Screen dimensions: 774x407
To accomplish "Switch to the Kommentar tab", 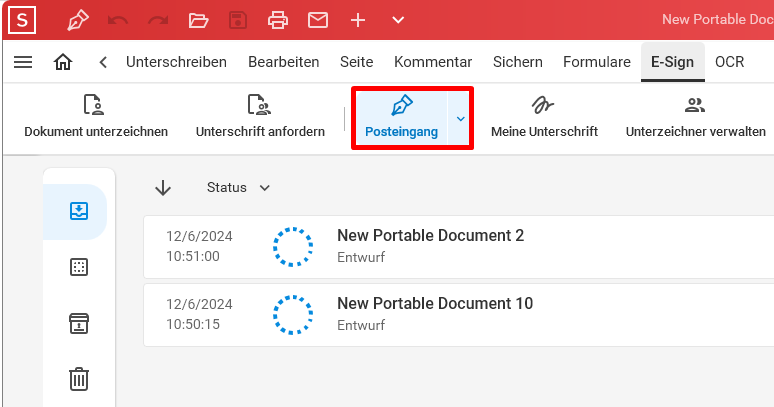I will coord(433,62).
